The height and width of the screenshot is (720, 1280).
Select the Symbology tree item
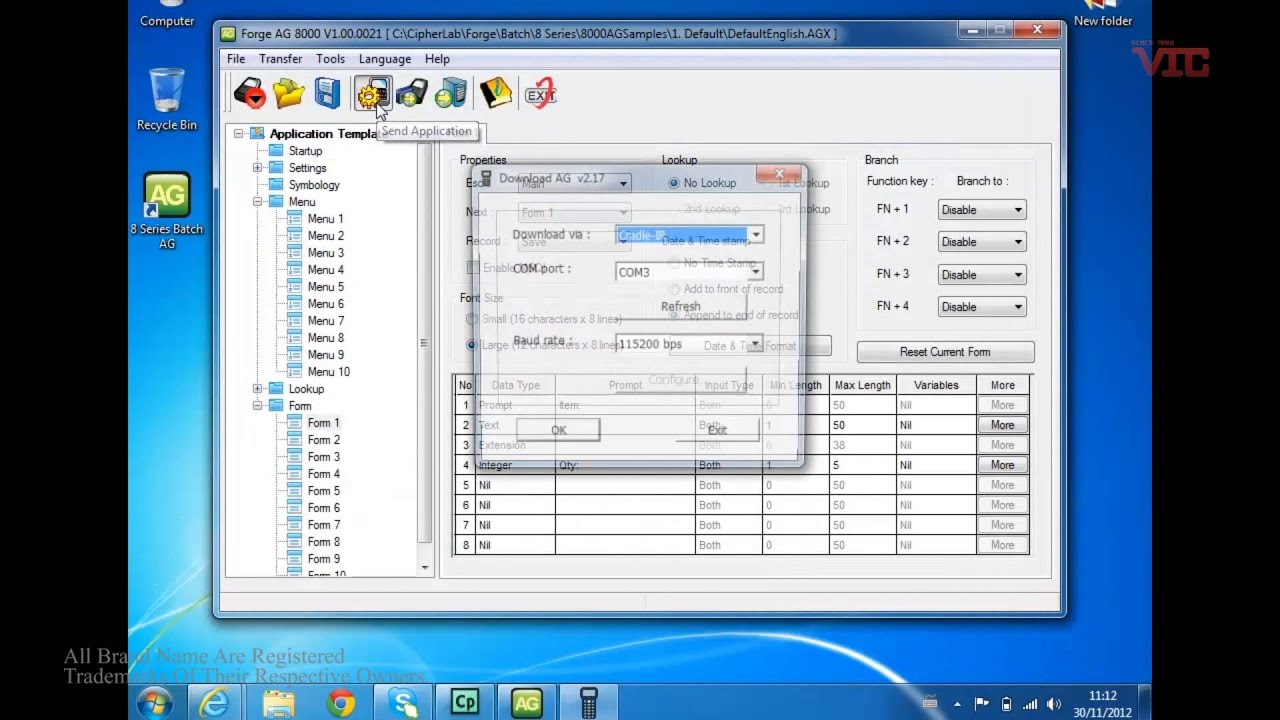[314, 185]
